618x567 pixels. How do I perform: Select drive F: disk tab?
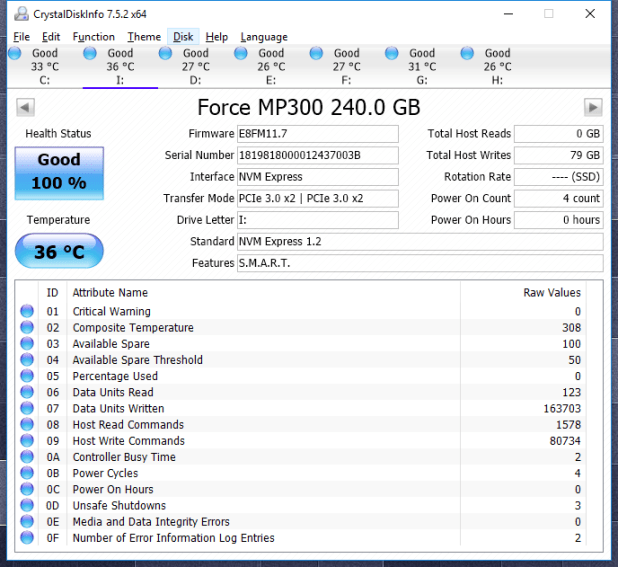coord(346,66)
